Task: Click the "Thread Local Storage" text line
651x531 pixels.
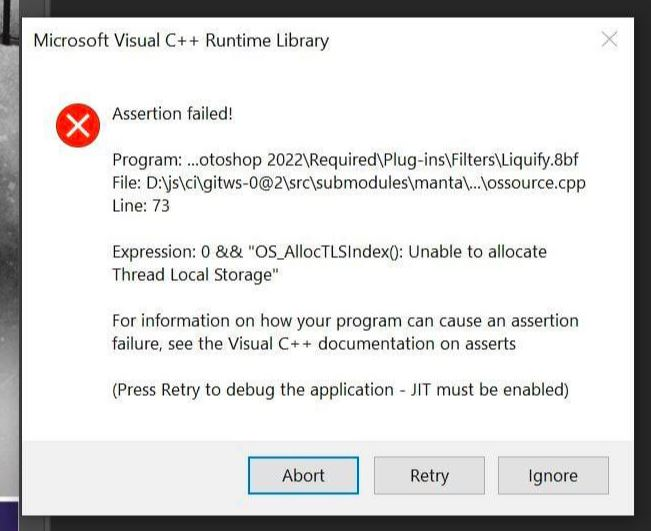Action: (x=194, y=275)
